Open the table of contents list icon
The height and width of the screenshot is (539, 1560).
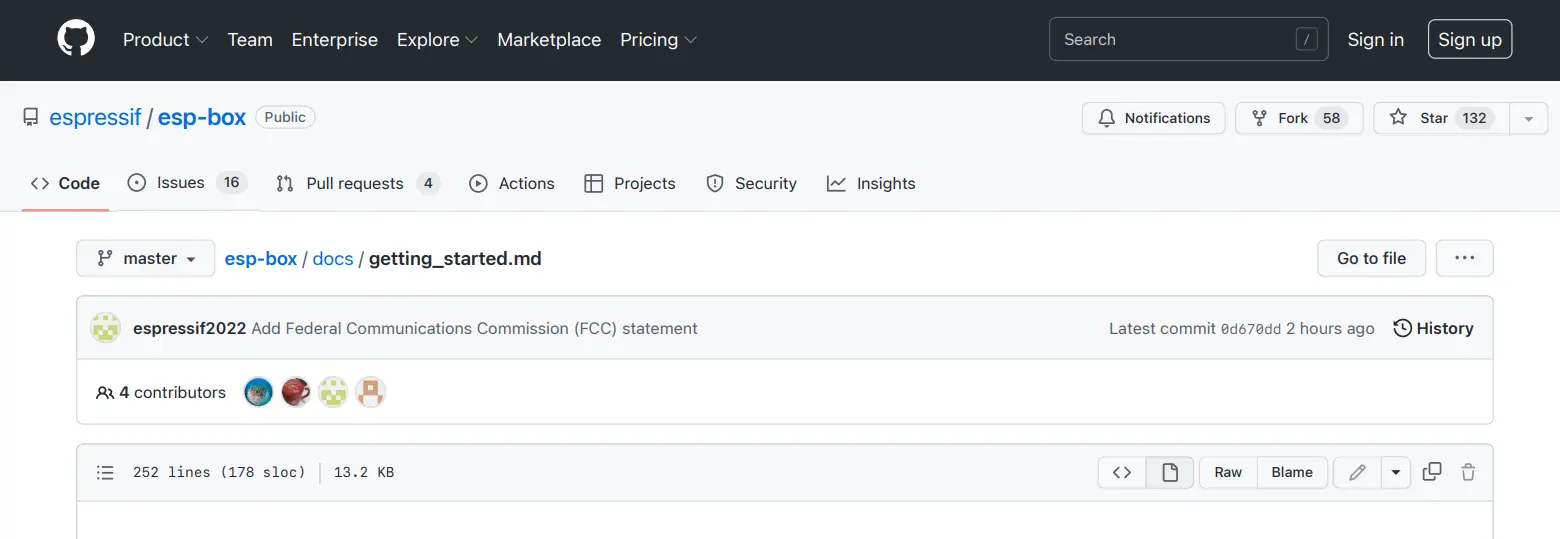point(105,472)
